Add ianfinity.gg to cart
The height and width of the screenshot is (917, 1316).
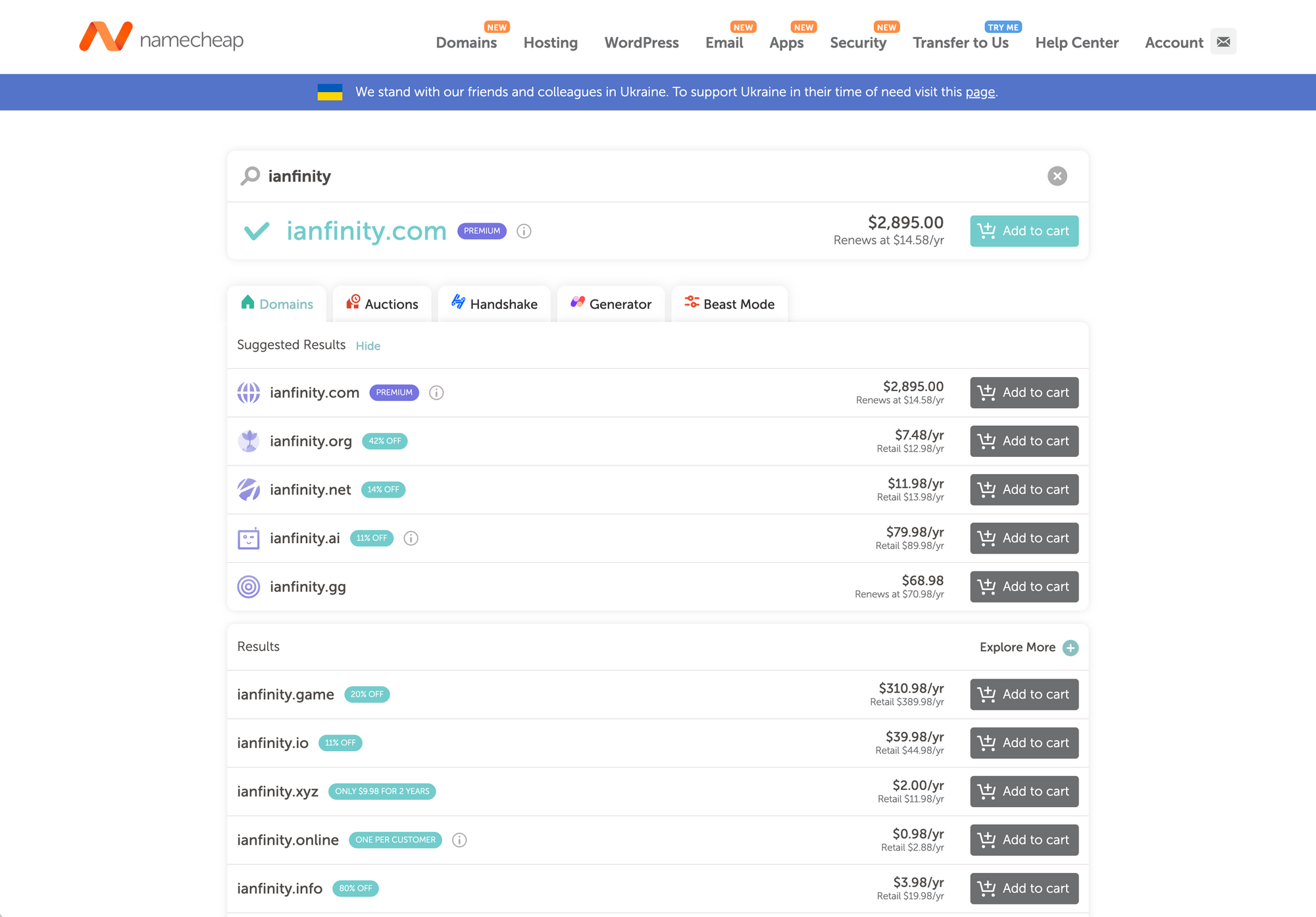coord(1024,587)
